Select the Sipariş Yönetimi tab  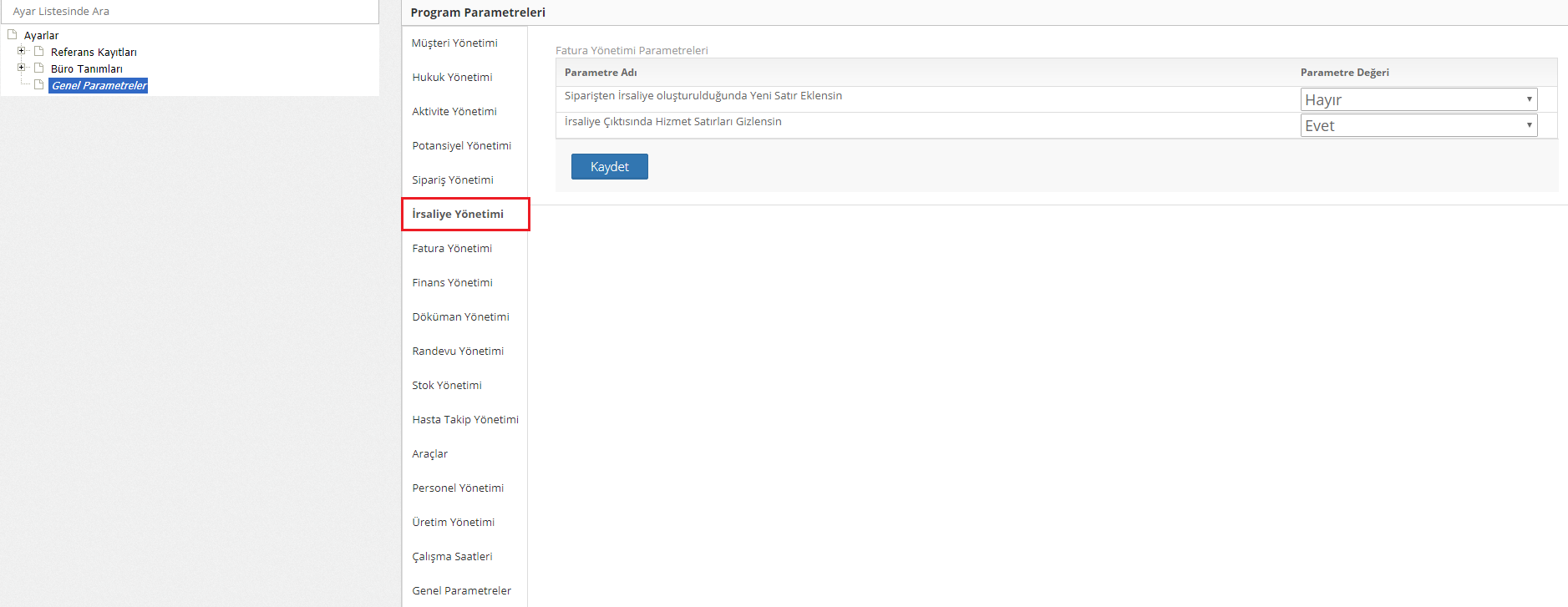tap(453, 180)
